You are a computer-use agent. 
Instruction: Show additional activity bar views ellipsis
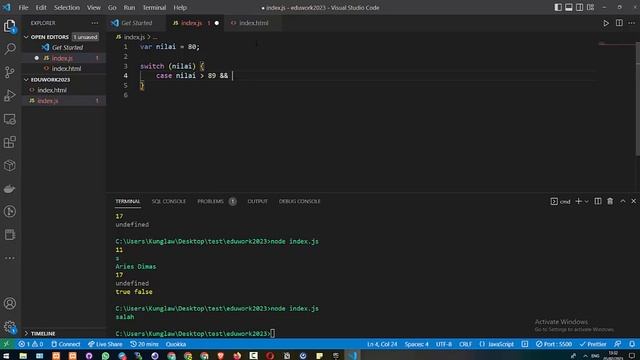(10, 258)
